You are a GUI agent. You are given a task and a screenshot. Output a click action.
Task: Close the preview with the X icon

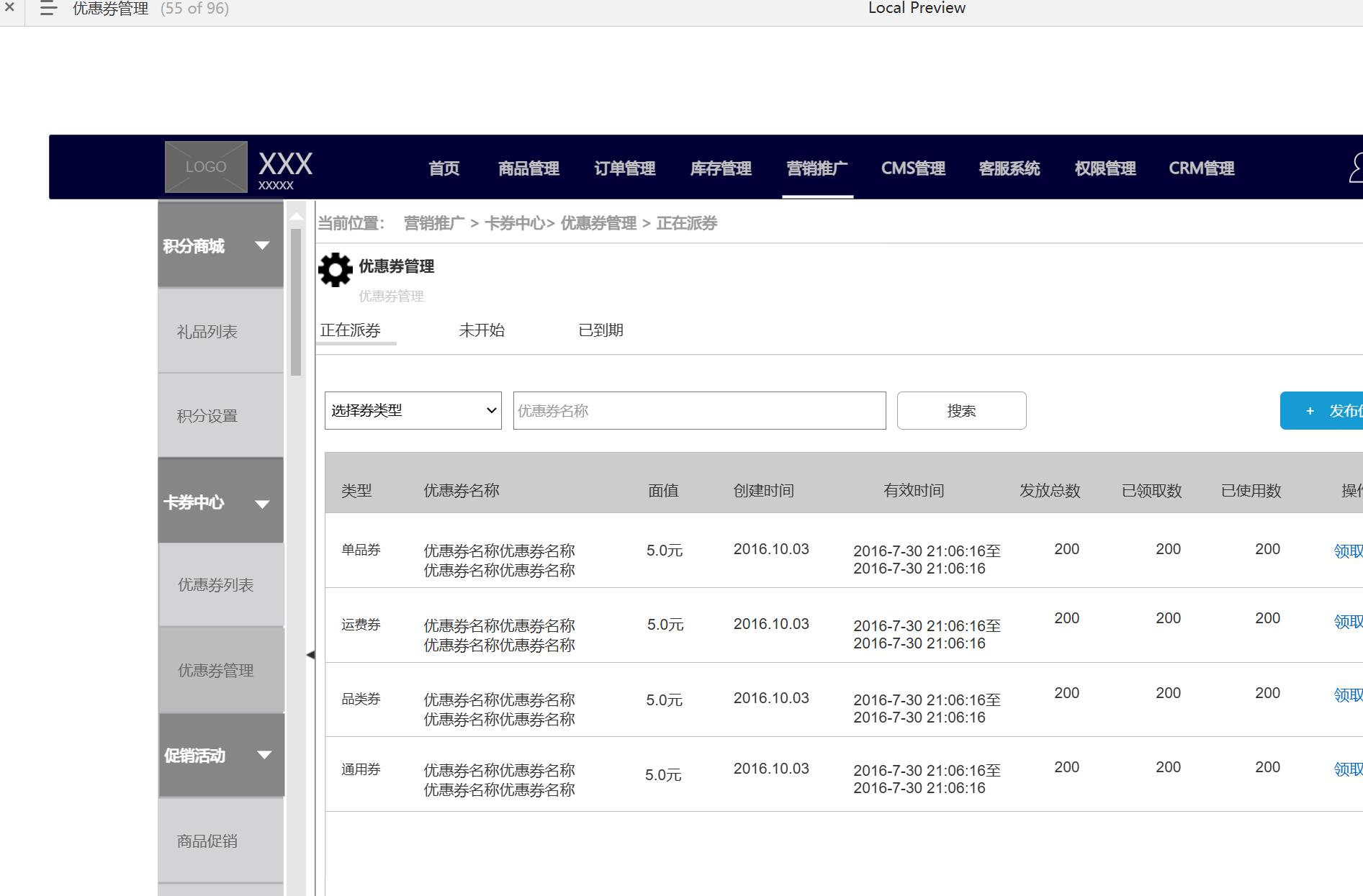point(9,8)
